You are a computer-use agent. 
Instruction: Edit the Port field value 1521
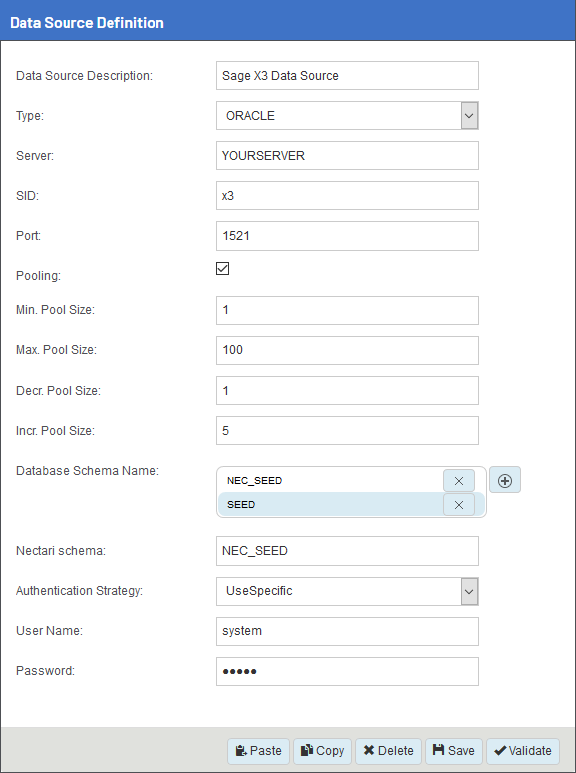(x=347, y=236)
